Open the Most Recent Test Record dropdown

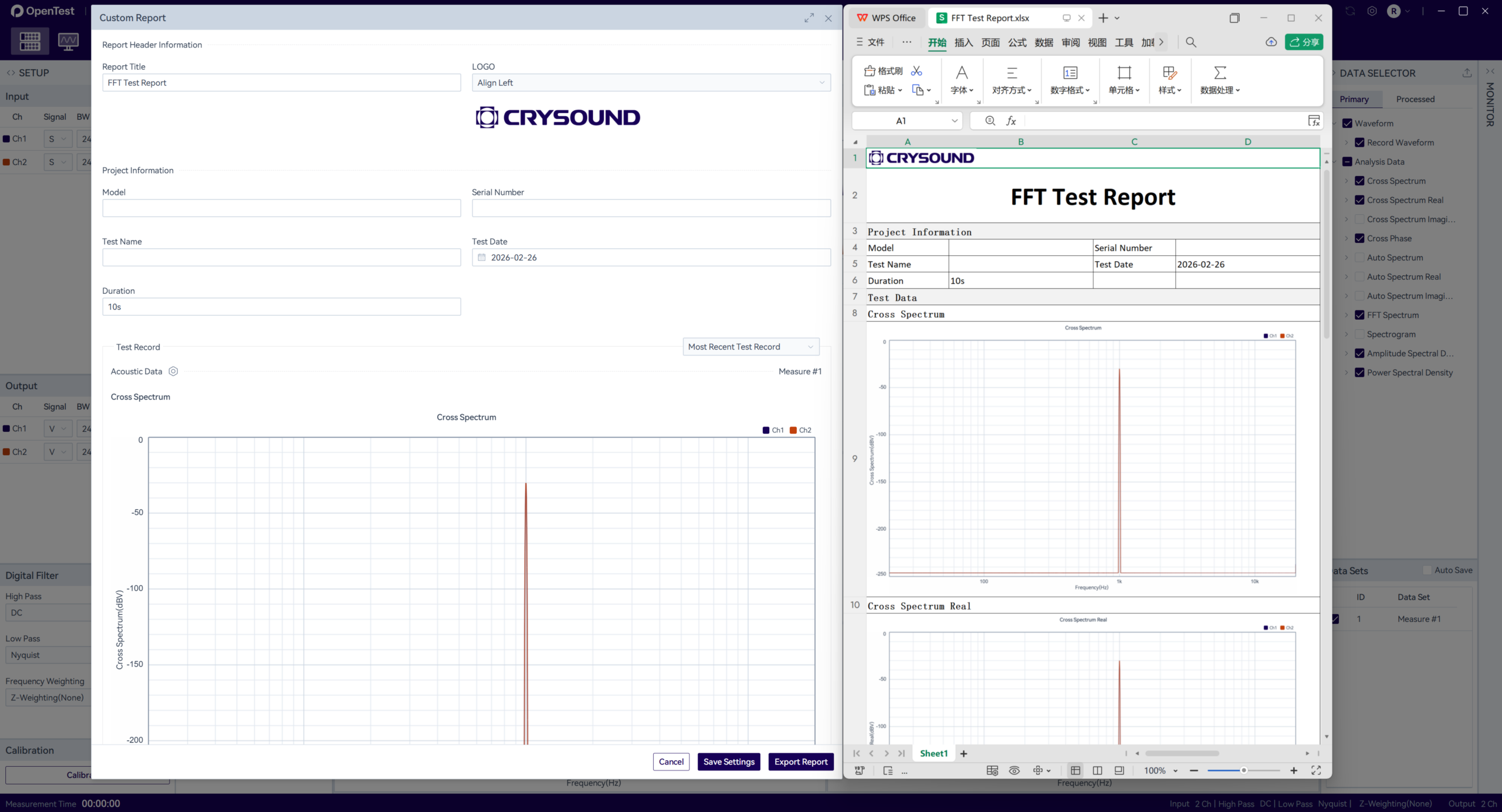click(750, 347)
